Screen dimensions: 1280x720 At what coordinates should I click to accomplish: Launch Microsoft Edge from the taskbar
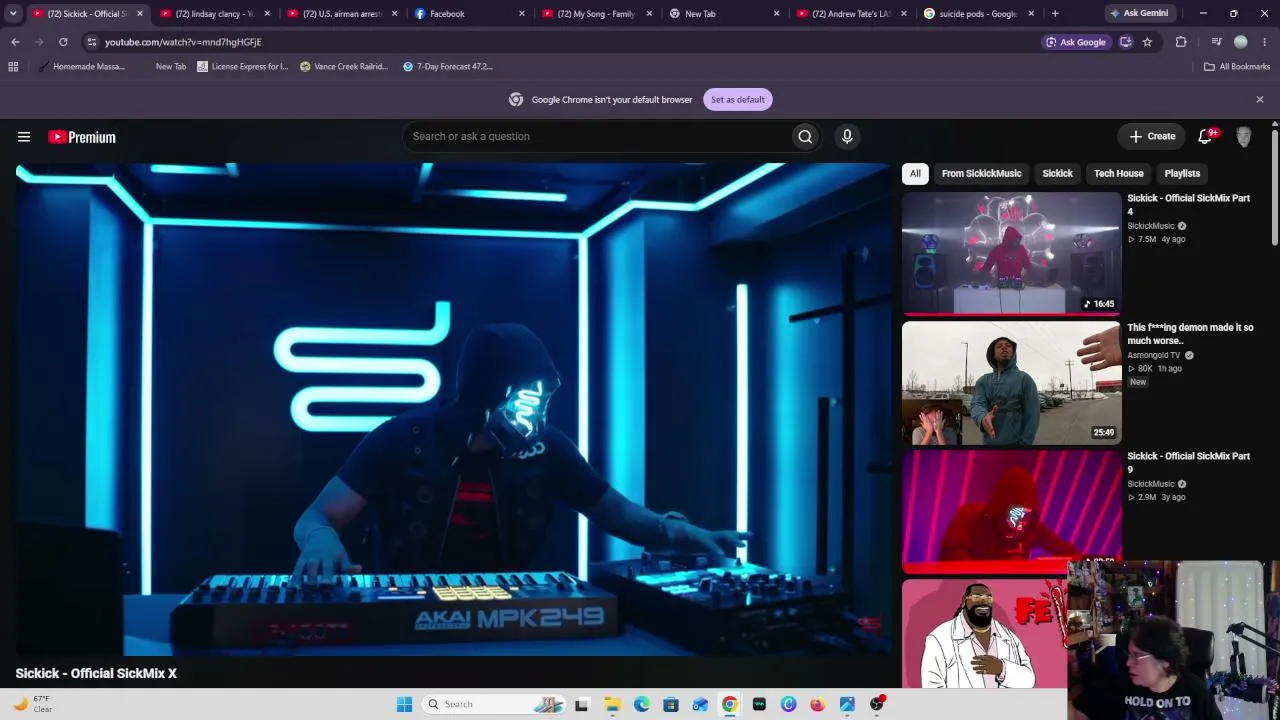642,704
